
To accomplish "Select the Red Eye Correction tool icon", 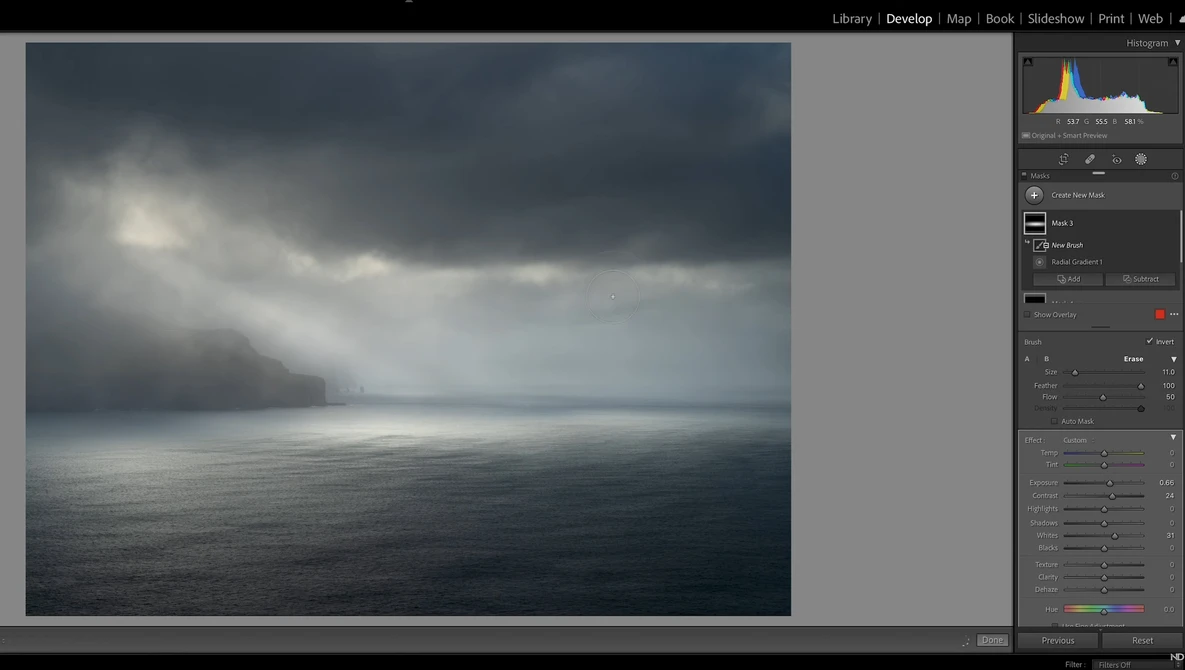I will [1116, 159].
